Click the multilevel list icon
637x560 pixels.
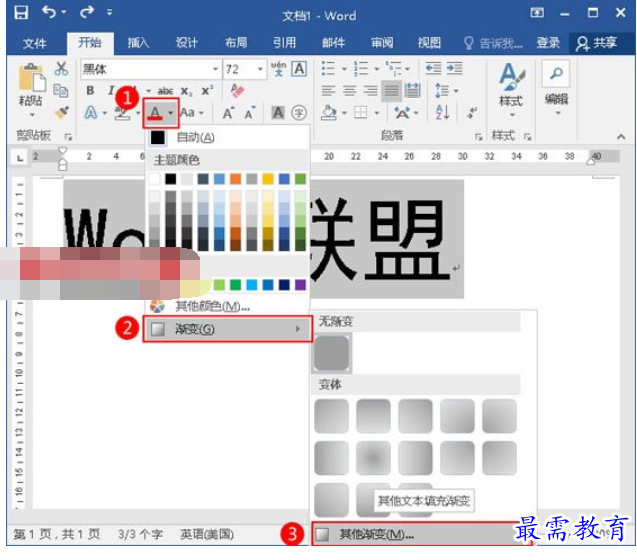tap(393, 68)
